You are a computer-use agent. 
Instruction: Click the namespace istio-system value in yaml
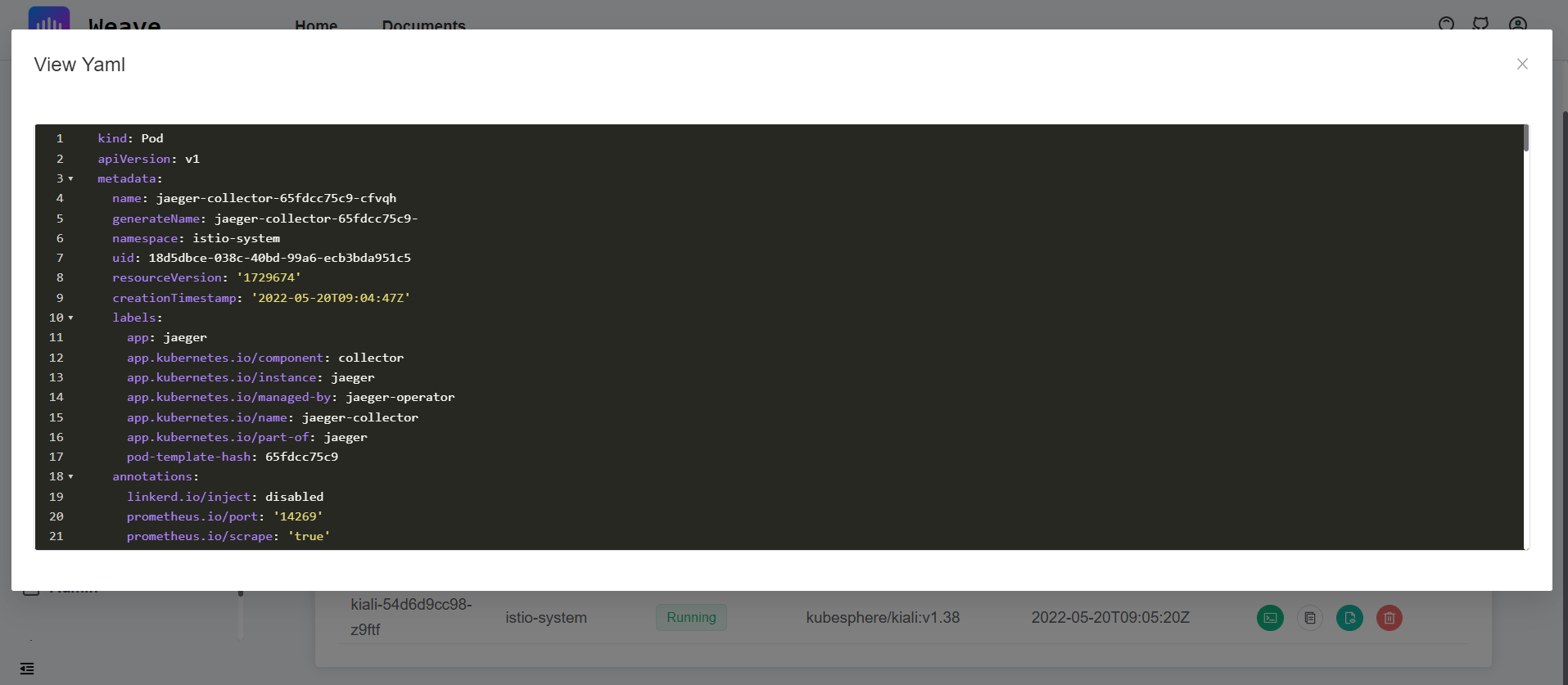tap(236, 238)
